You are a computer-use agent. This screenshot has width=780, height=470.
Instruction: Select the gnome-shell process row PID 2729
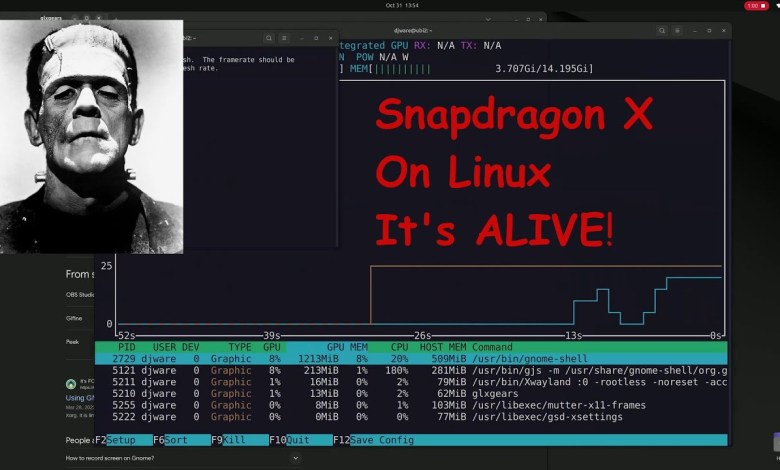(x=411, y=359)
